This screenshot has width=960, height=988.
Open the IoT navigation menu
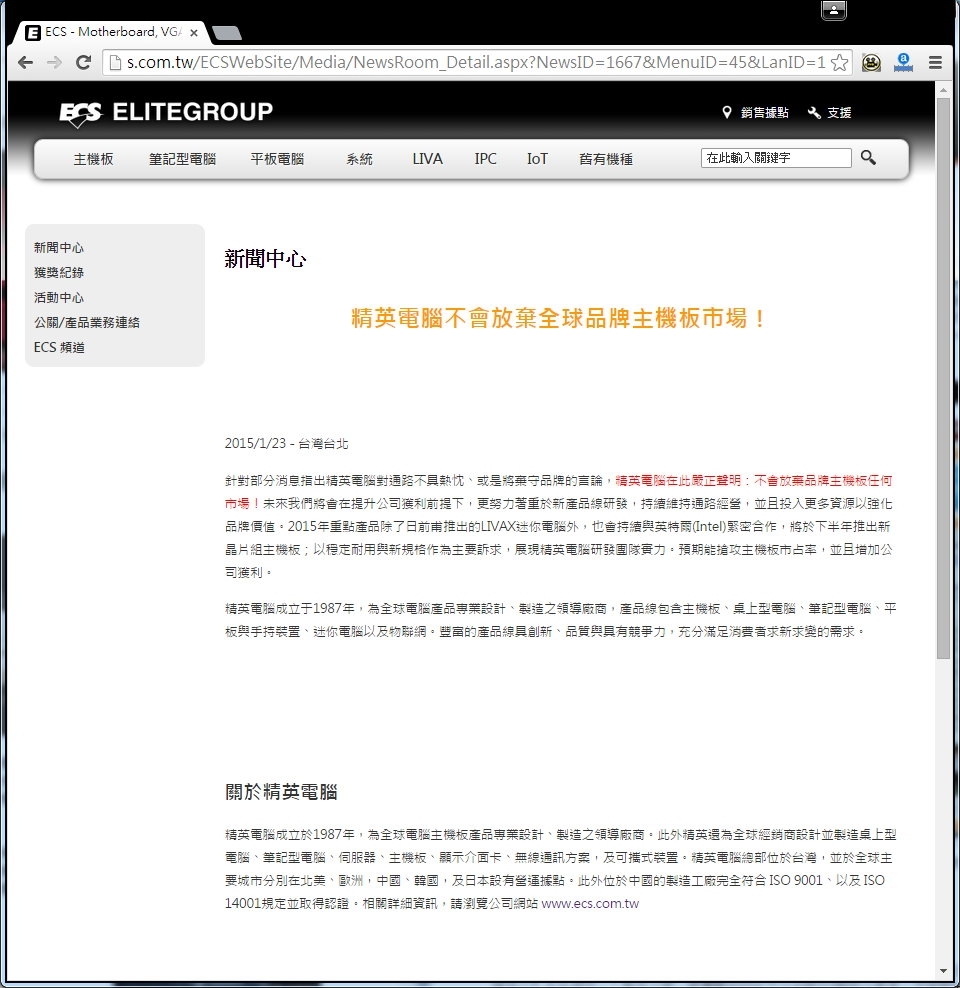point(537,159)
